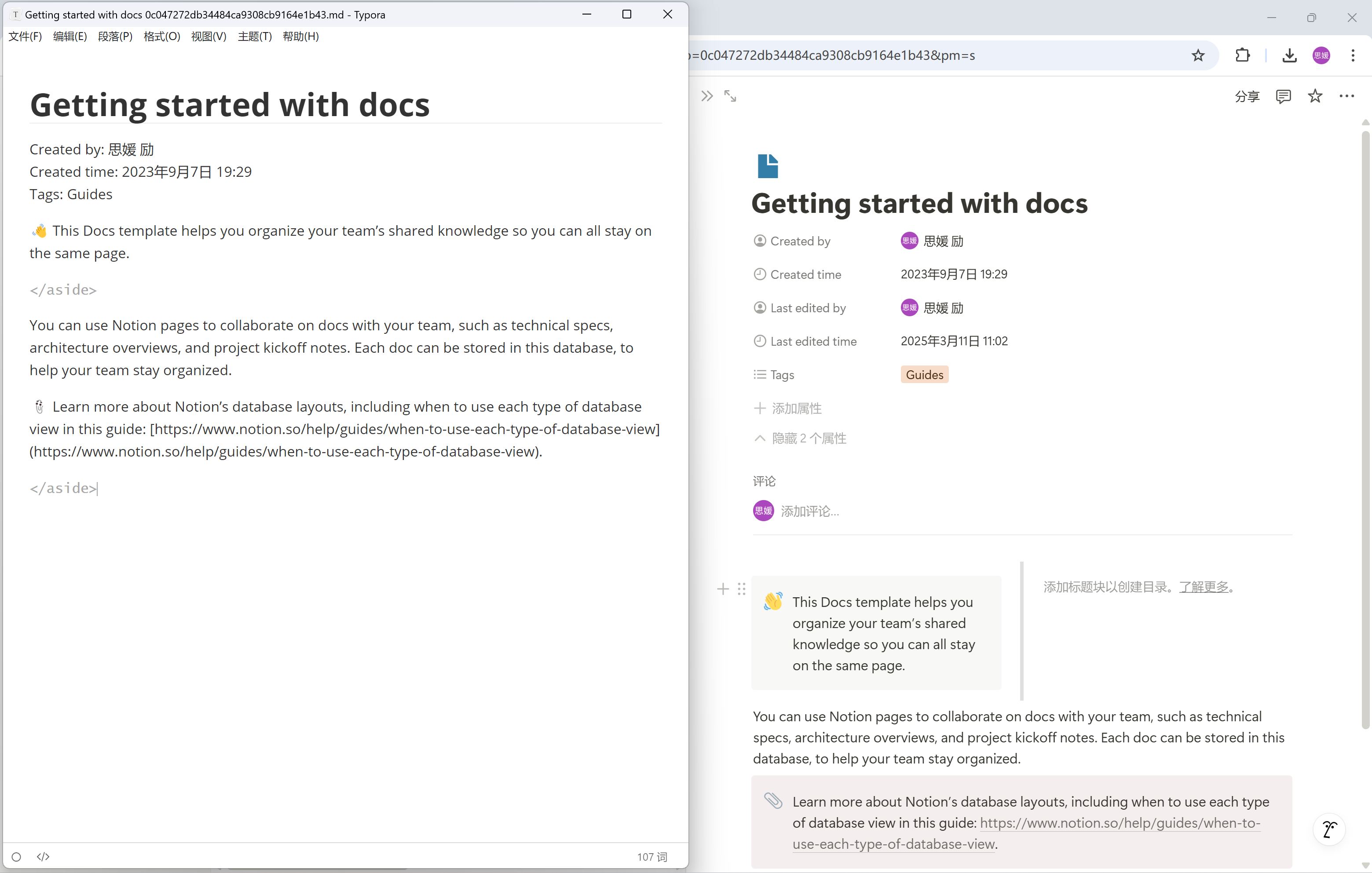
Task: Open the browser downloads icon
Action: pyautogui.click(x=1289, y=55)
